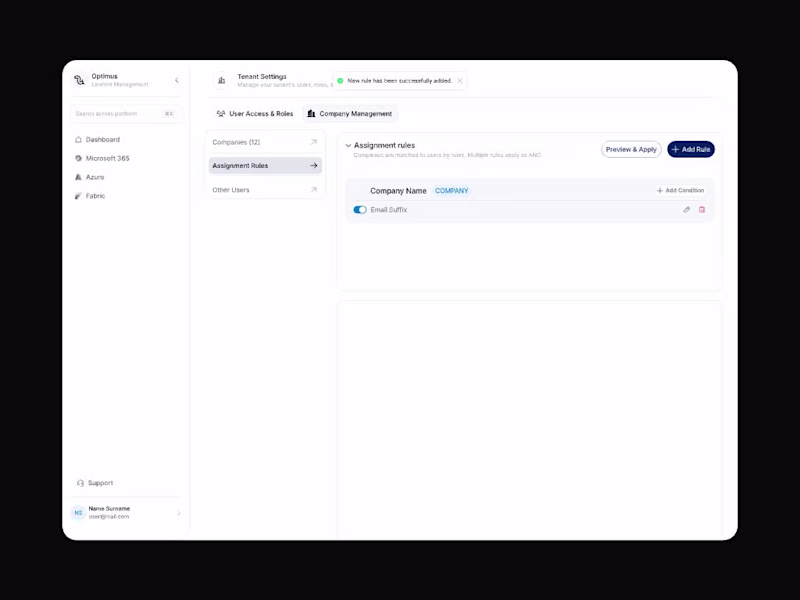Expand the Name Surname profile chevron

tap(179, 513)
